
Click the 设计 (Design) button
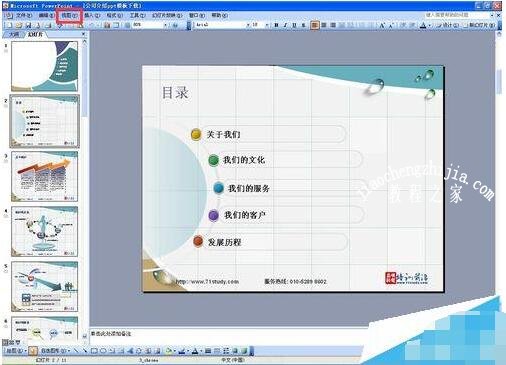tap(448, 25)
